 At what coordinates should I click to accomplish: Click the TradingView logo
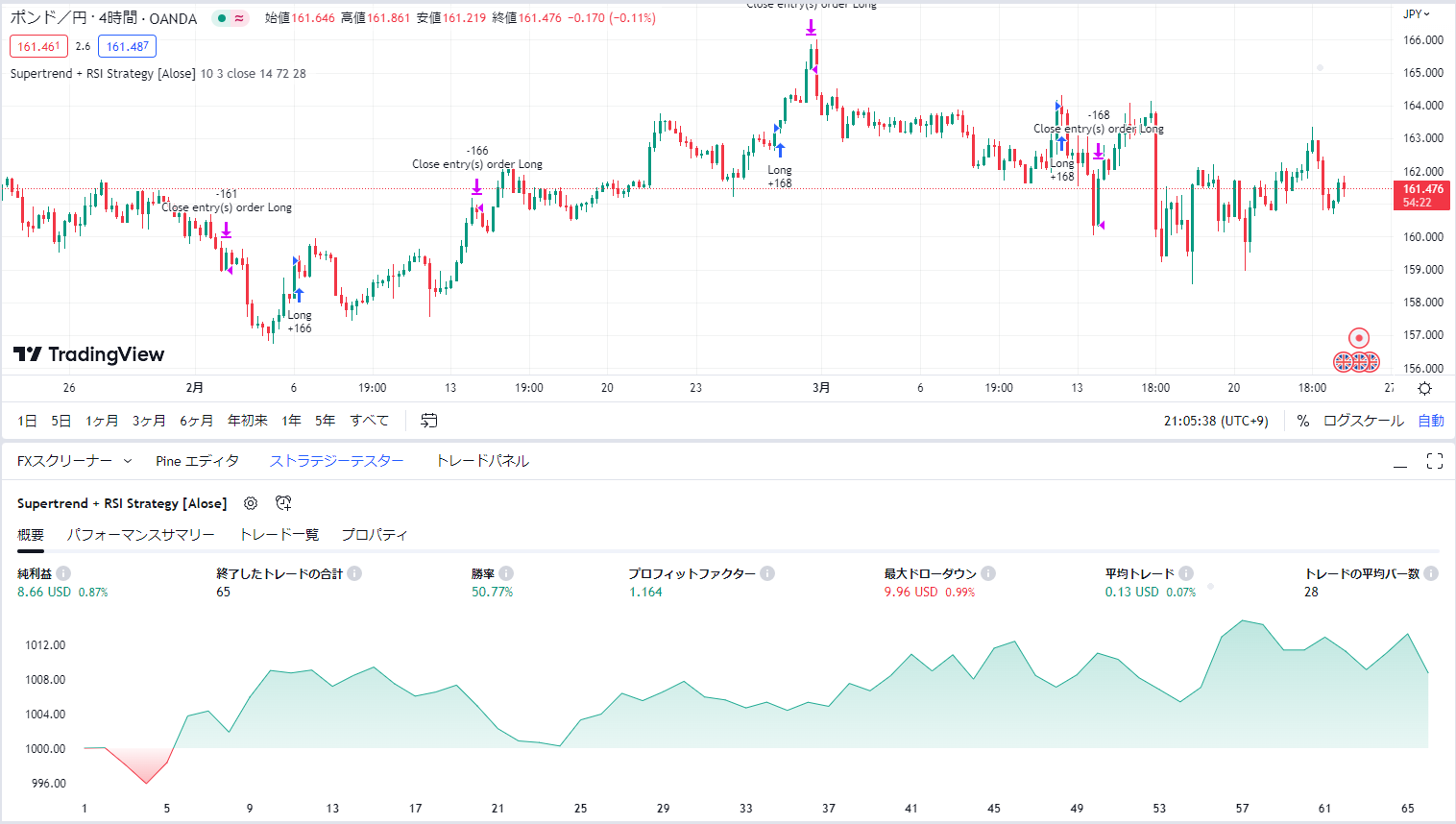(x=89, y=354)
